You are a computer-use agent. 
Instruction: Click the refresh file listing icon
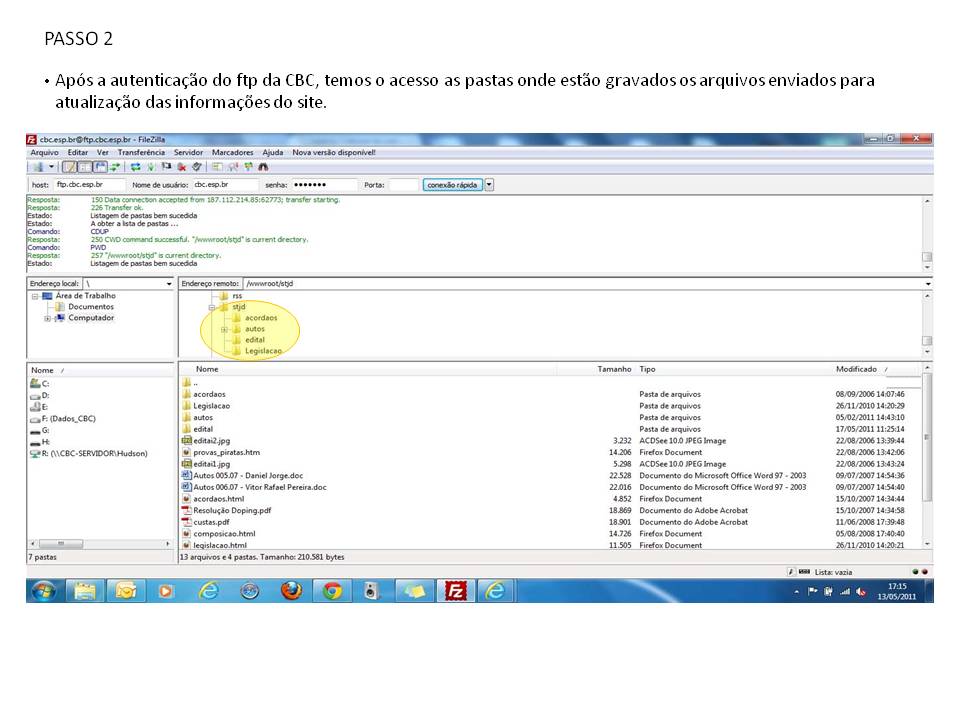135,167
